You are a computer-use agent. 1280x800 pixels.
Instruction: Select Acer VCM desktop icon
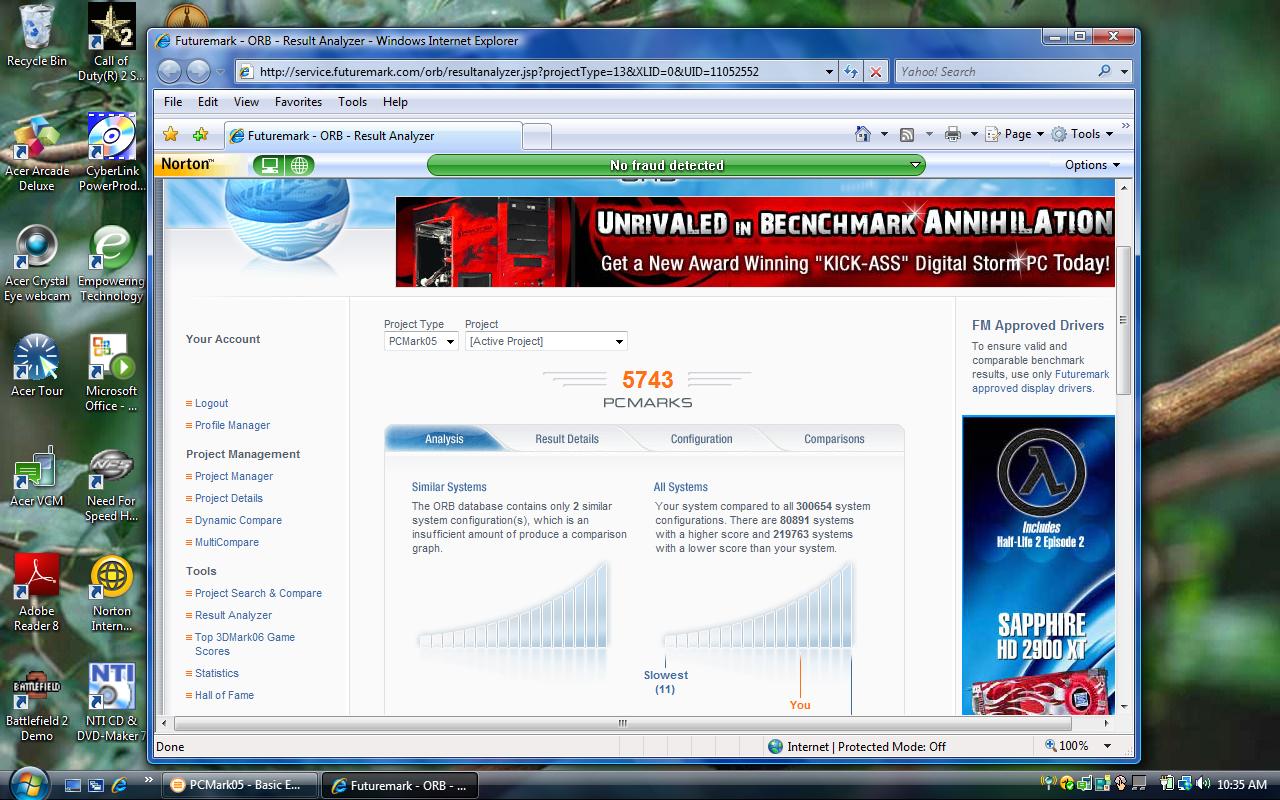click(x=36, y=478)
